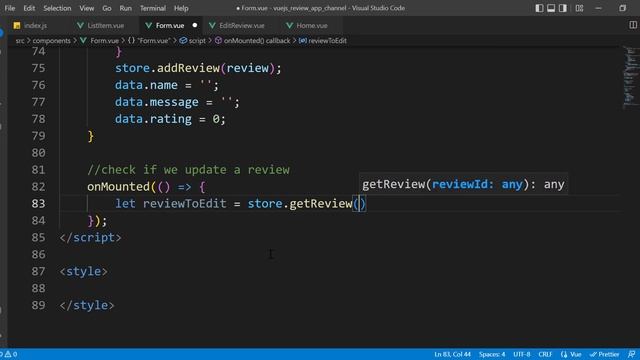This screenshot has width=640, height=360.
Task: Click the closing script tag on line 85
Action: (x=90, y=237)
